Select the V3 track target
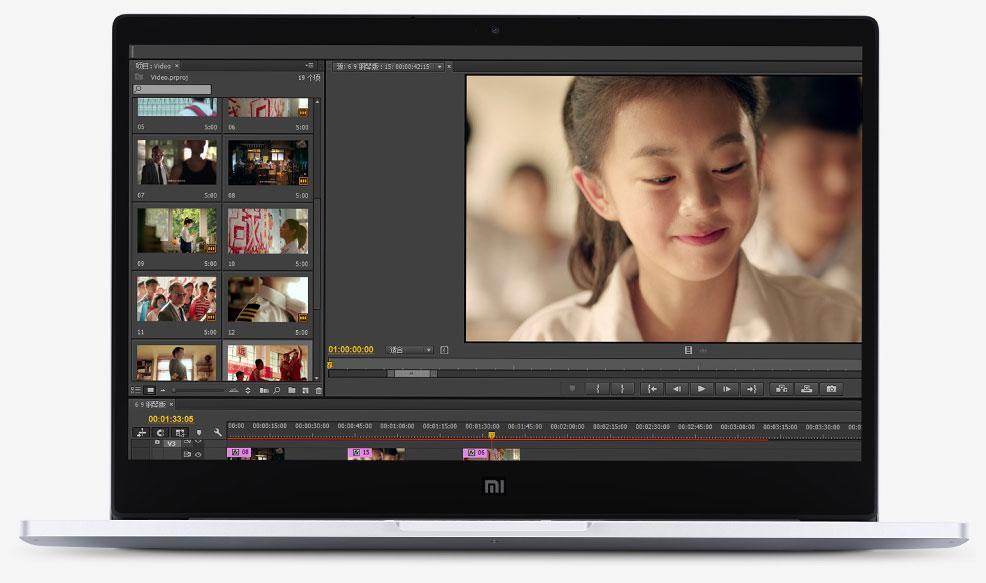986x583 pixels. pyautogui.click(x=172, y=444)
